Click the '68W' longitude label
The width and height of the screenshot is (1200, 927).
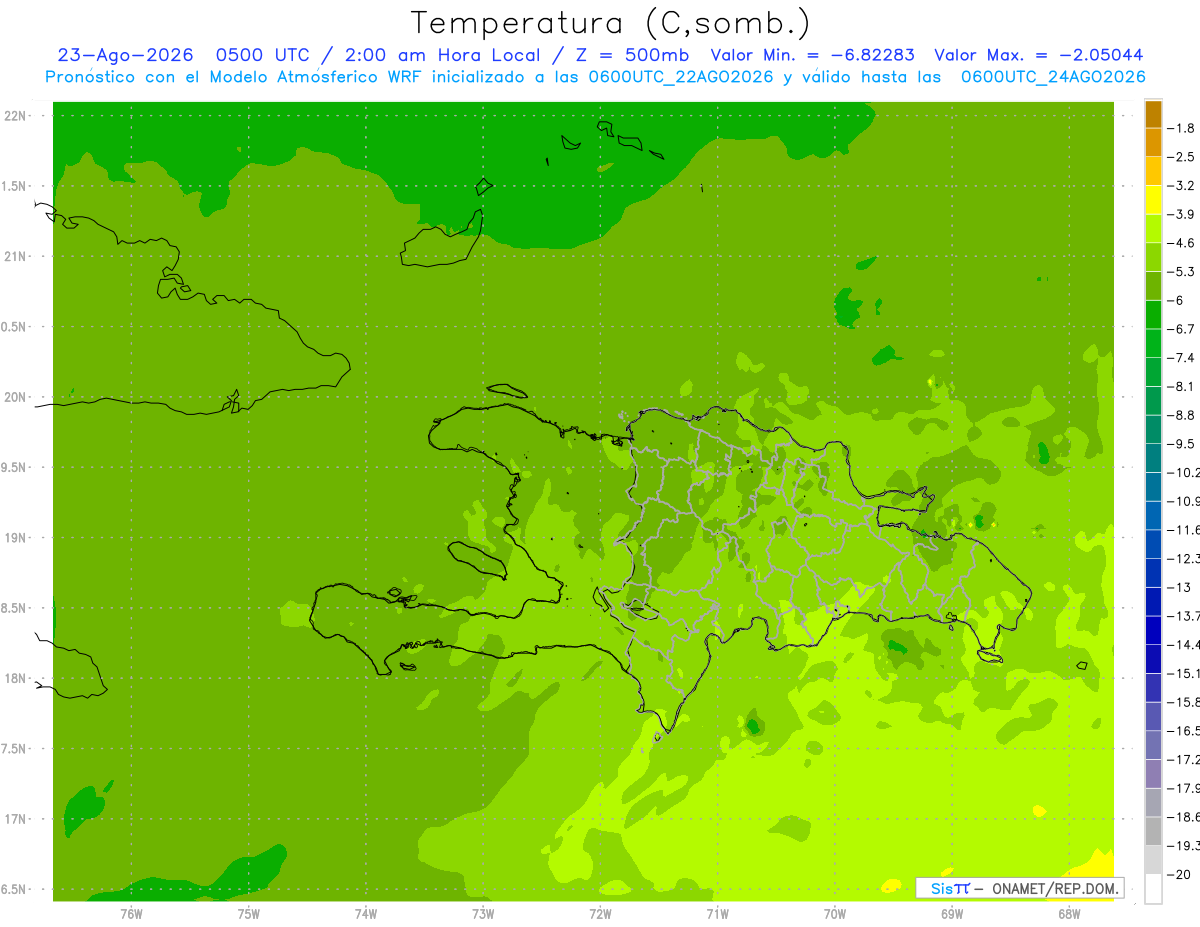coord(1068,913)
